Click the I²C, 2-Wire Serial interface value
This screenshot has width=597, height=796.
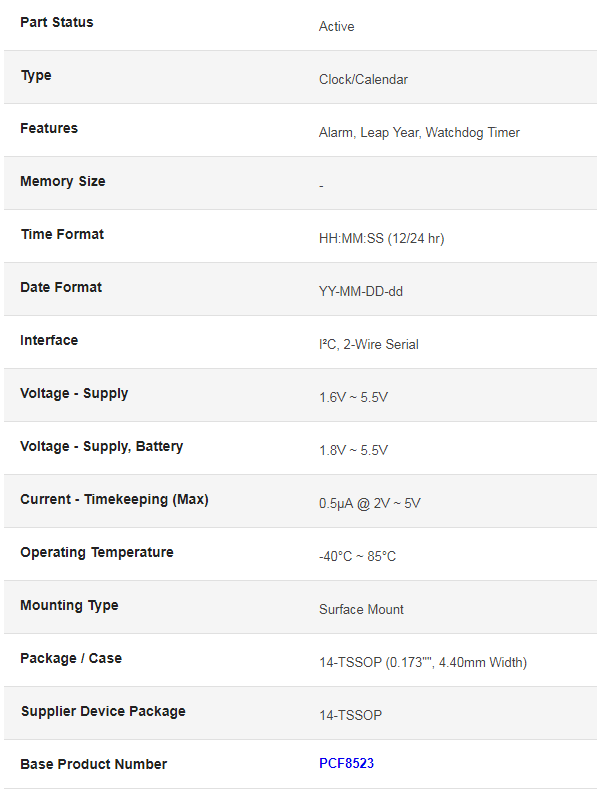pyautogui.click(x=369, y=344)
